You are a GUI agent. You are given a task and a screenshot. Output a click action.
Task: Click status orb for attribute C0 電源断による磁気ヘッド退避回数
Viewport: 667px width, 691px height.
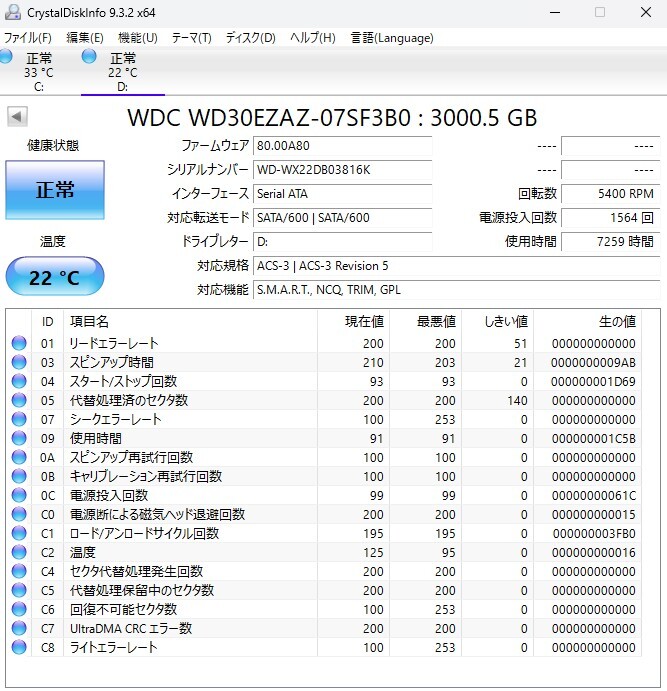pos(19,514)
